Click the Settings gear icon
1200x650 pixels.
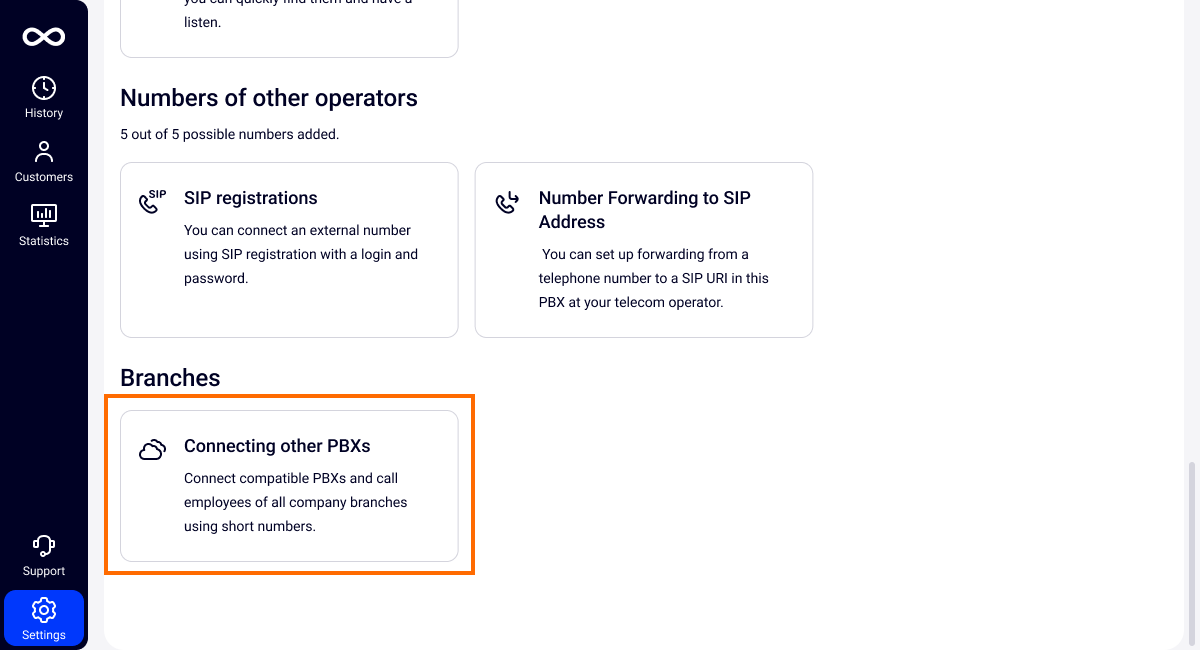(x=44, y=610)
